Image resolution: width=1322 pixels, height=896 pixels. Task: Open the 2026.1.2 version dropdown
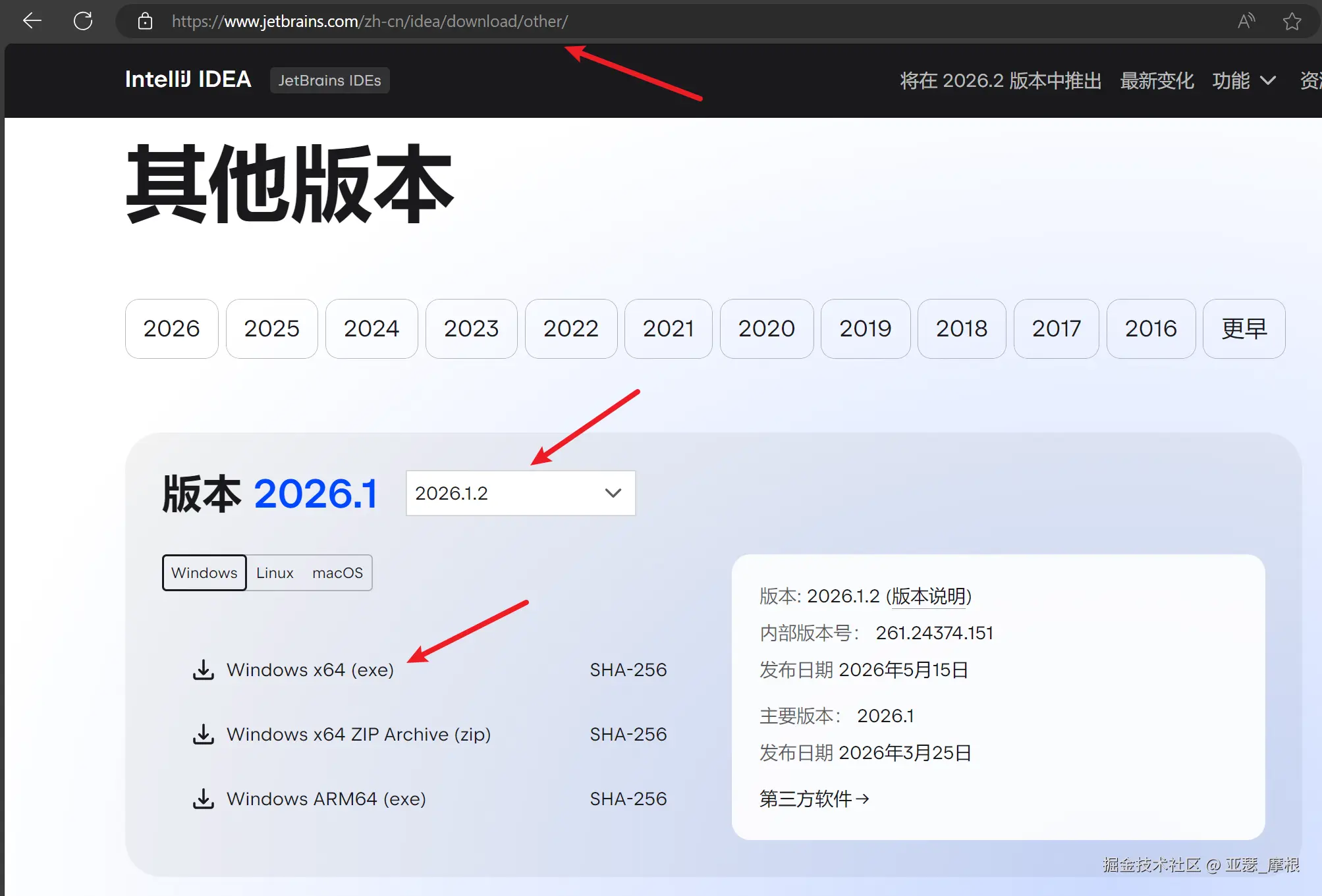(520, 493)
